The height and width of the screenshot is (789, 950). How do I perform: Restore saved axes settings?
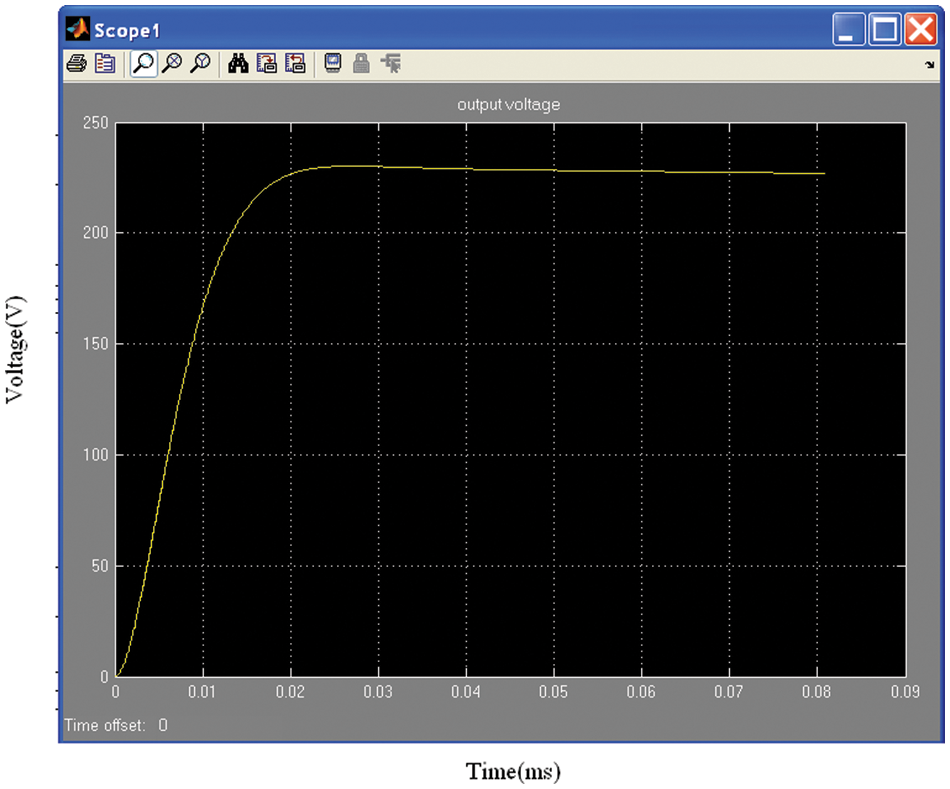coord(294,65)
